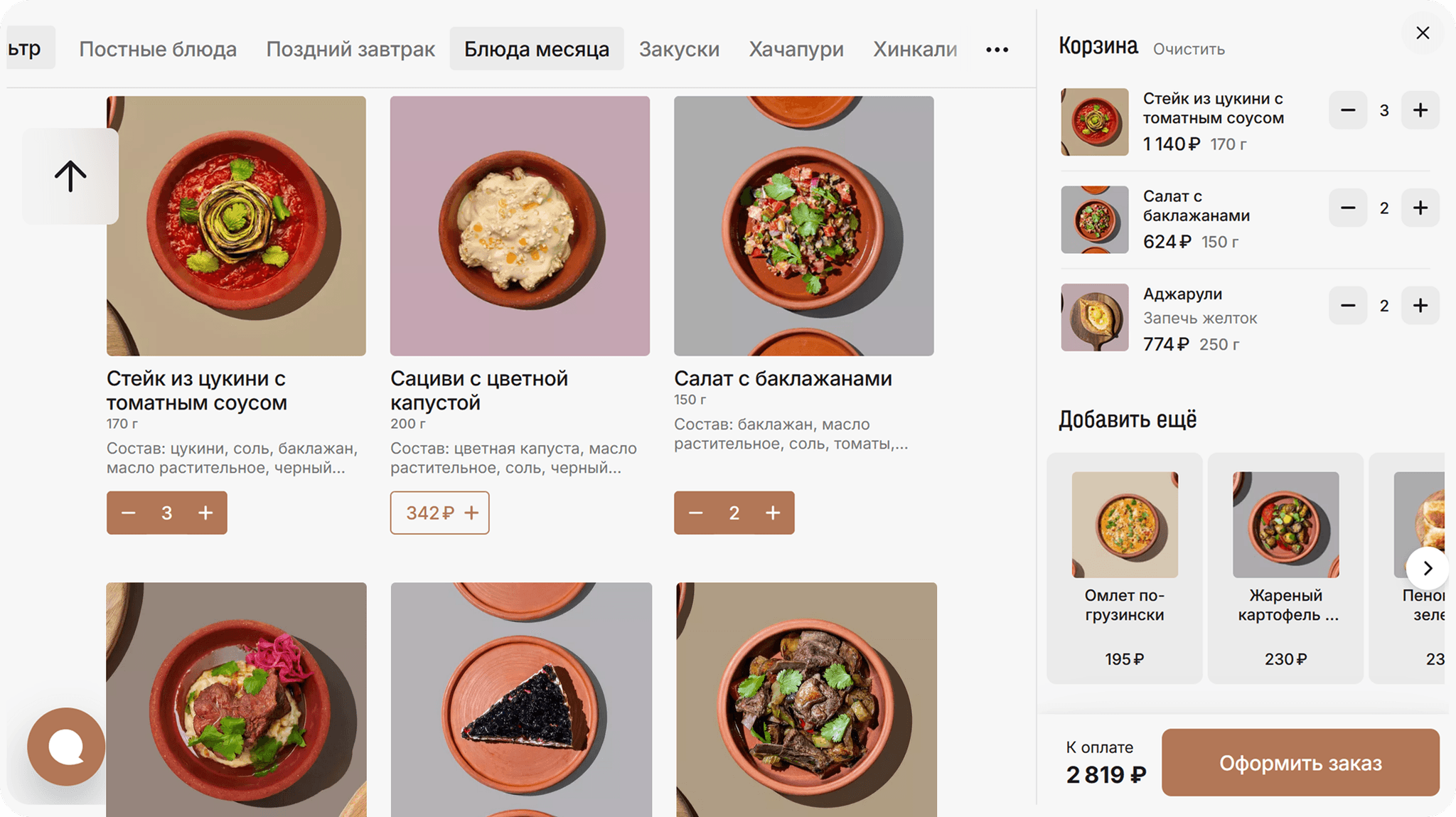Select Жареный картофель suggestion thumbnail
This screenshot has width=1456, height=817.
tap(1285, 525)
